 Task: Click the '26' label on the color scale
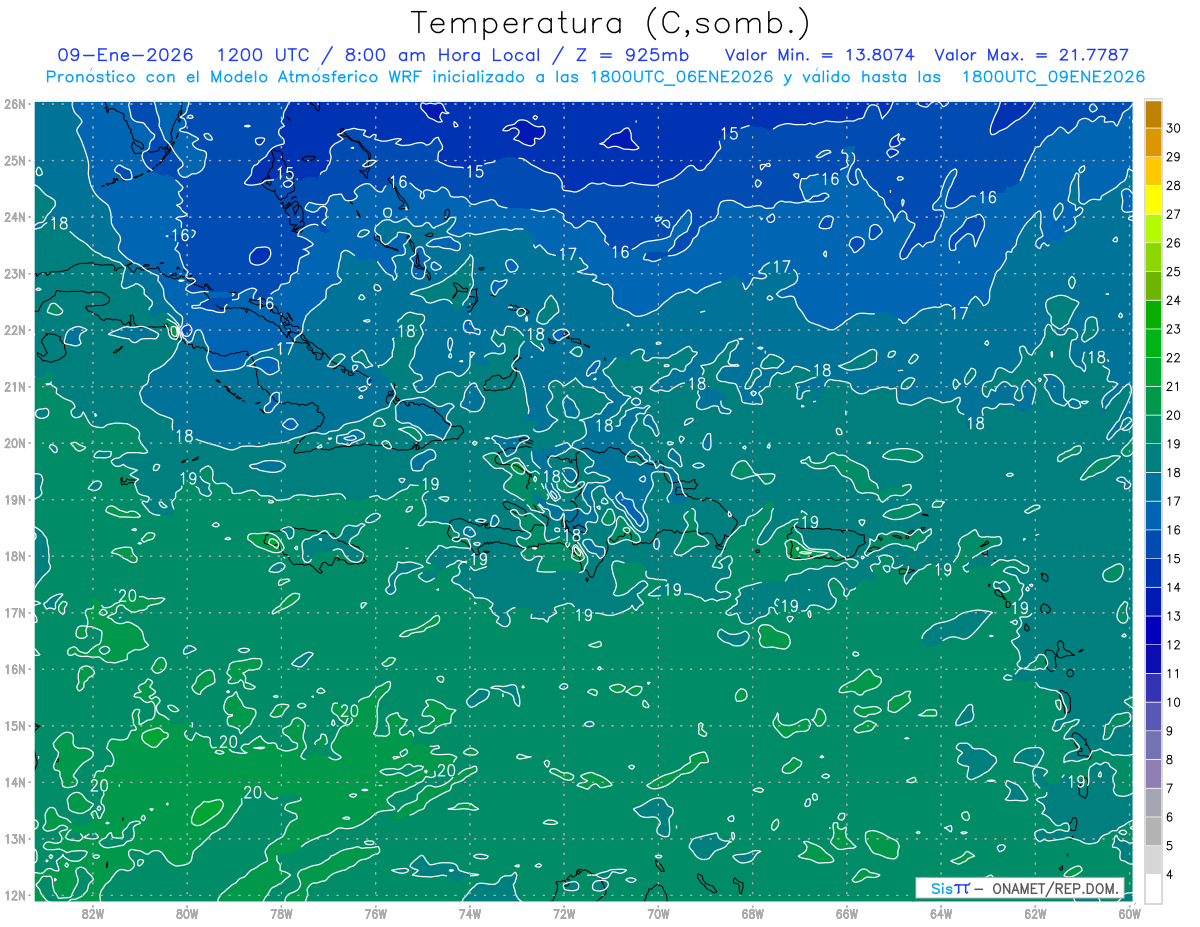(1174, 243)
